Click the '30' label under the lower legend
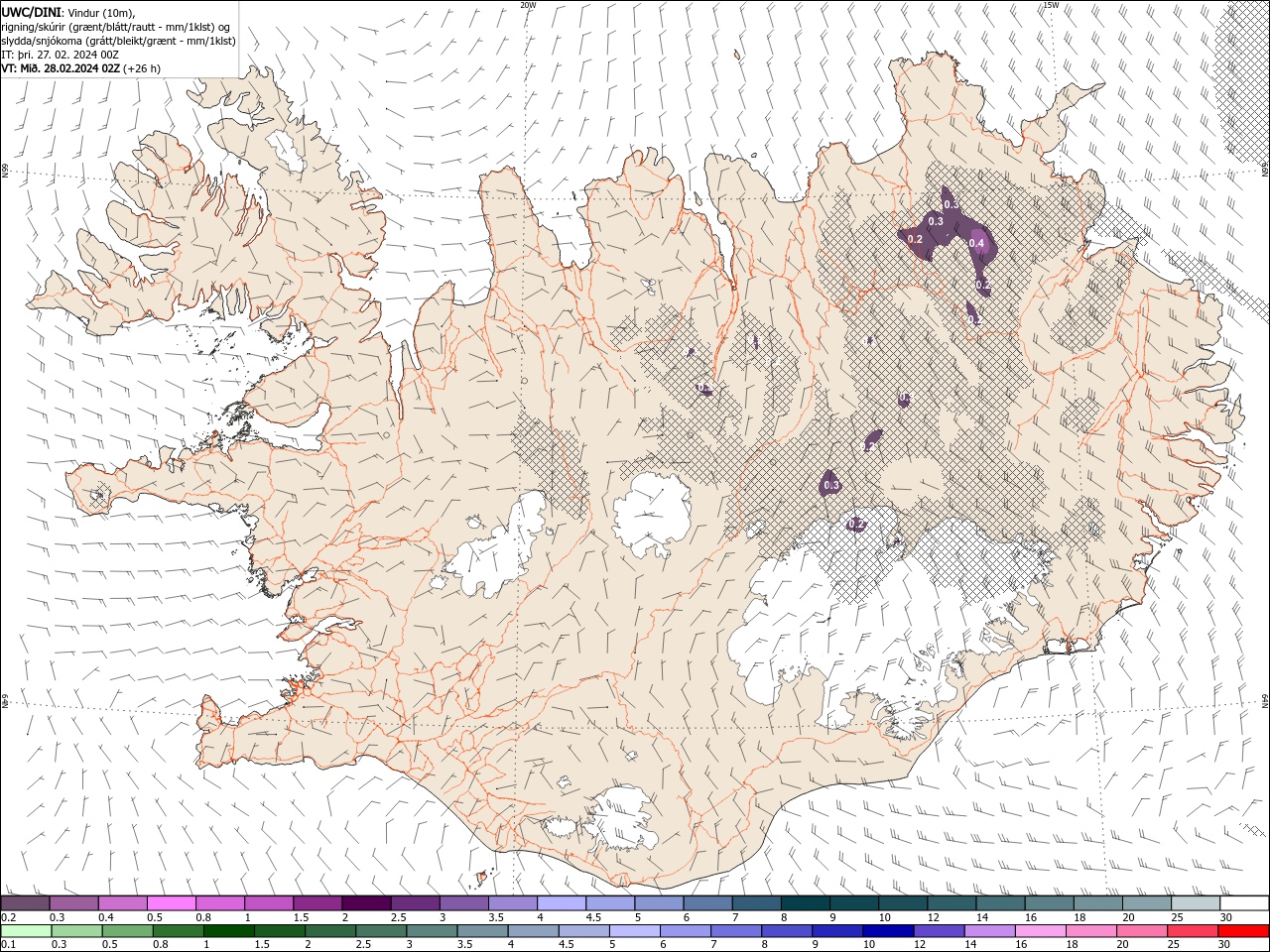This screenshot has height=952, width=1270. tap(1224, 945)
